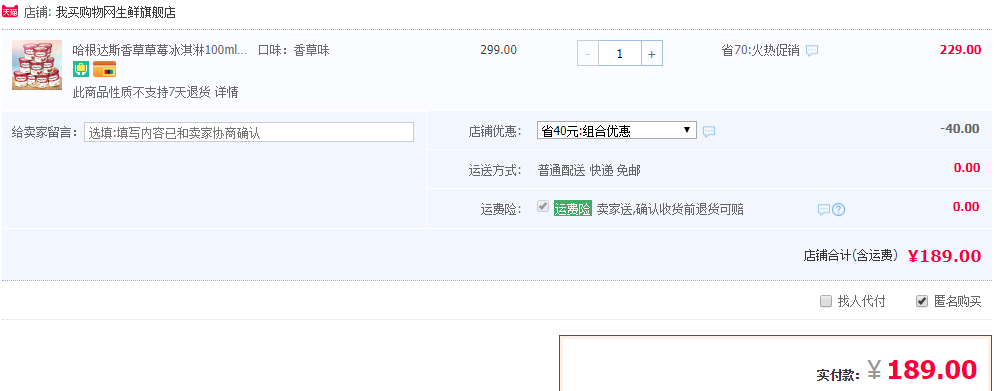Click the -40.00 store discount amount

960,129
